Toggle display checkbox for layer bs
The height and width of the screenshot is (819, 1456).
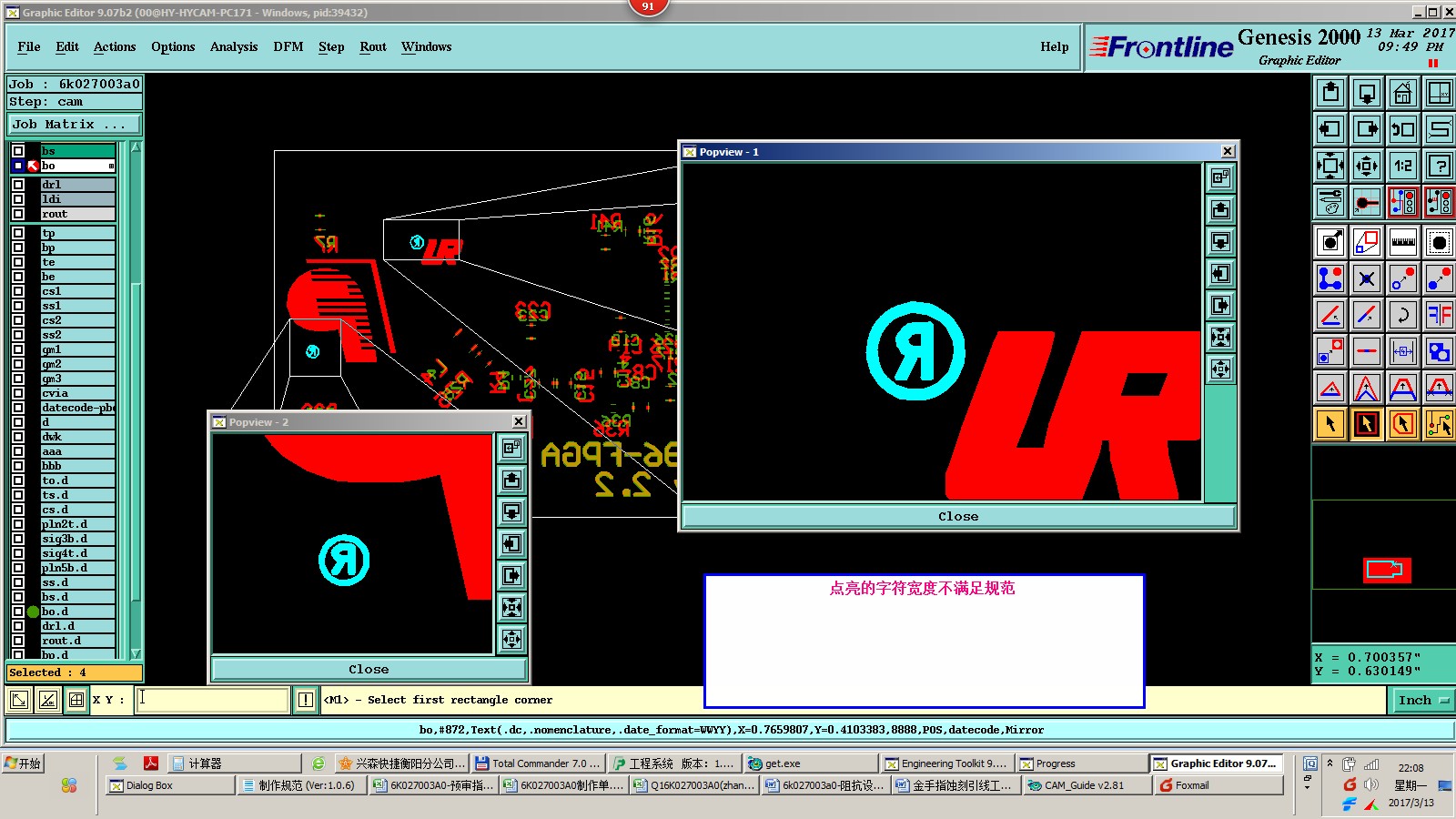click(x=18, y=151)
